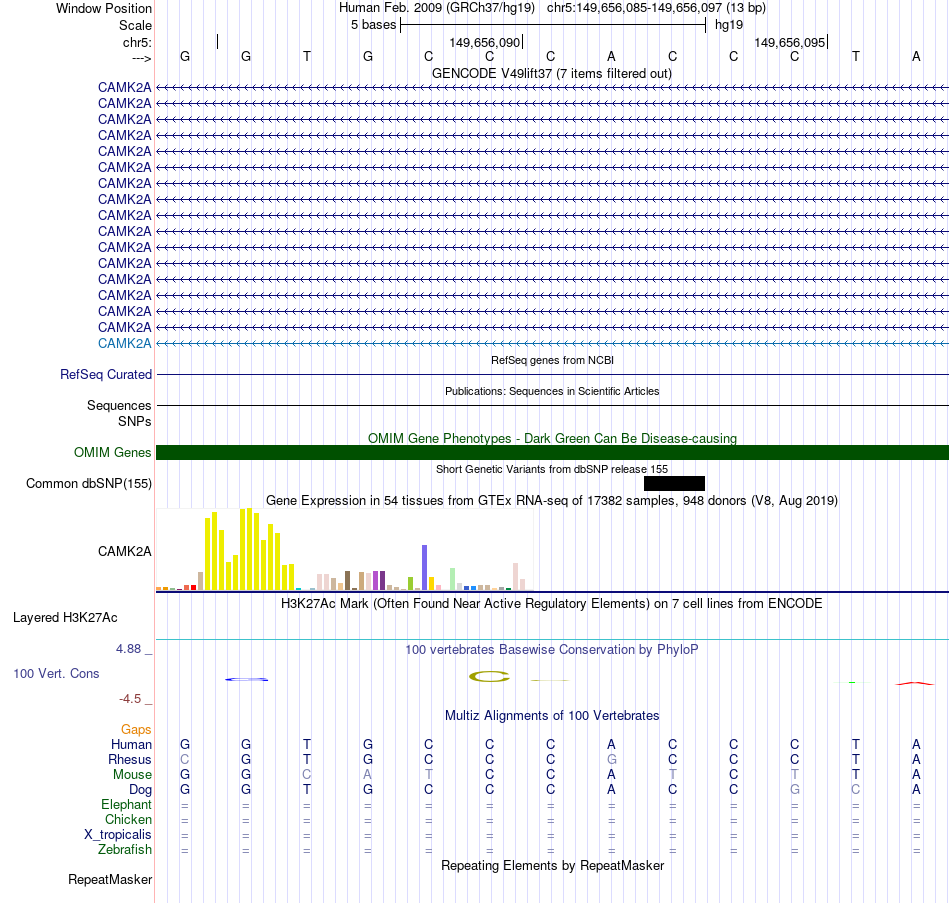Click the Common dbSNP(155) label
Viewport: 950px width, 903px height.
pyautogui.click(x=89, y=483)
